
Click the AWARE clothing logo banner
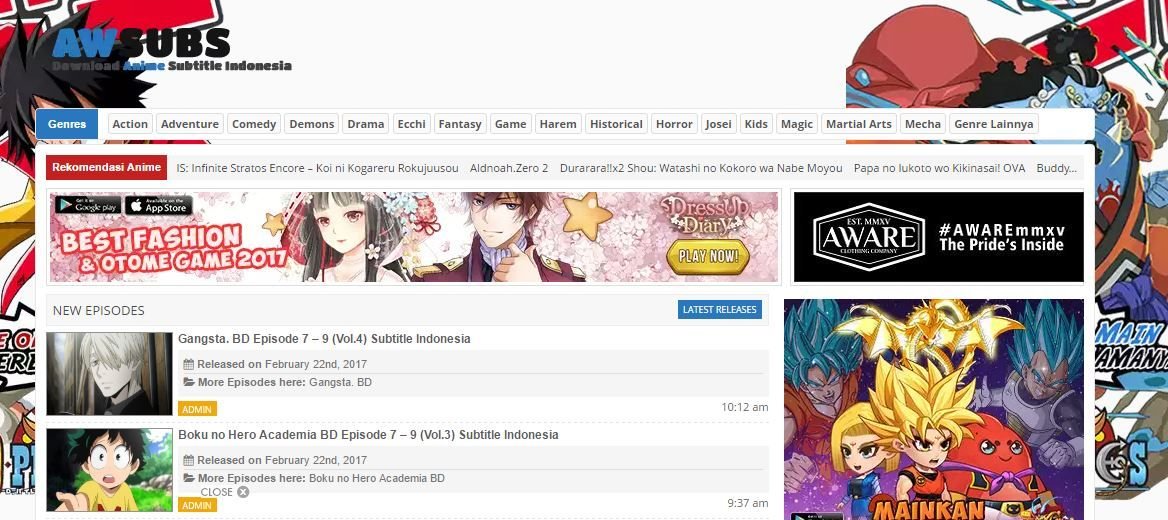[x=939, y=237]
